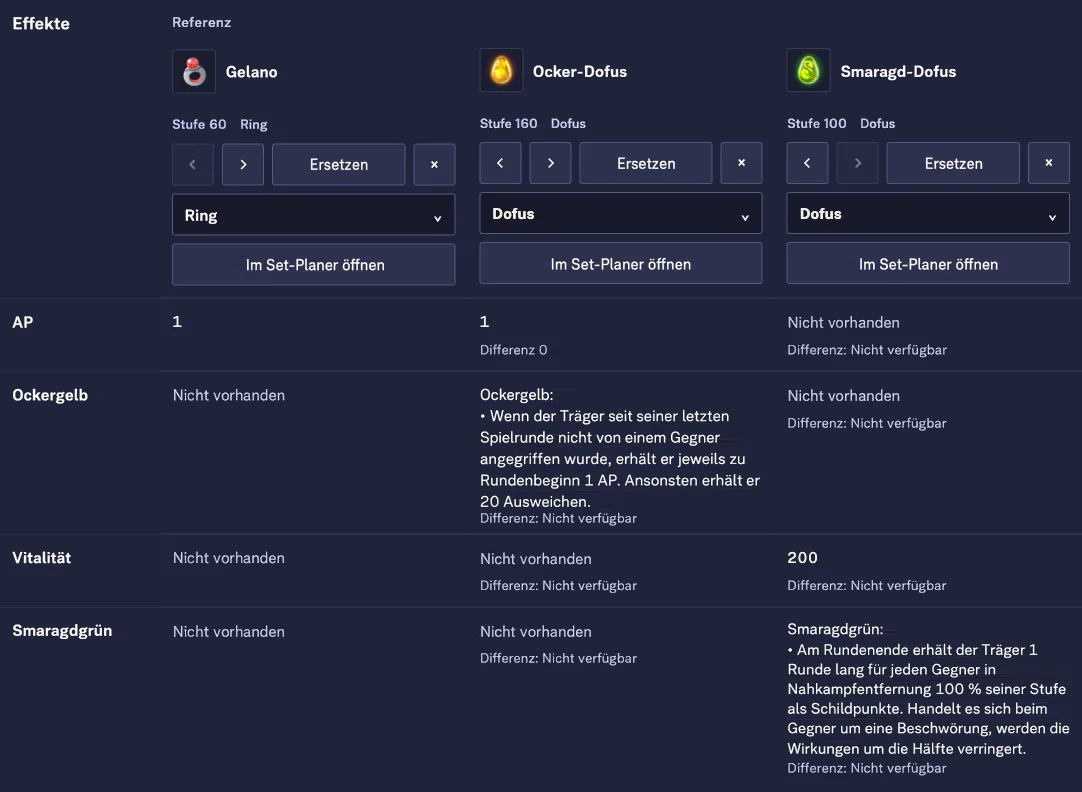Move Ocker-Dofus right with the arrow
The image size is (1082, 792).
(550, 163)
